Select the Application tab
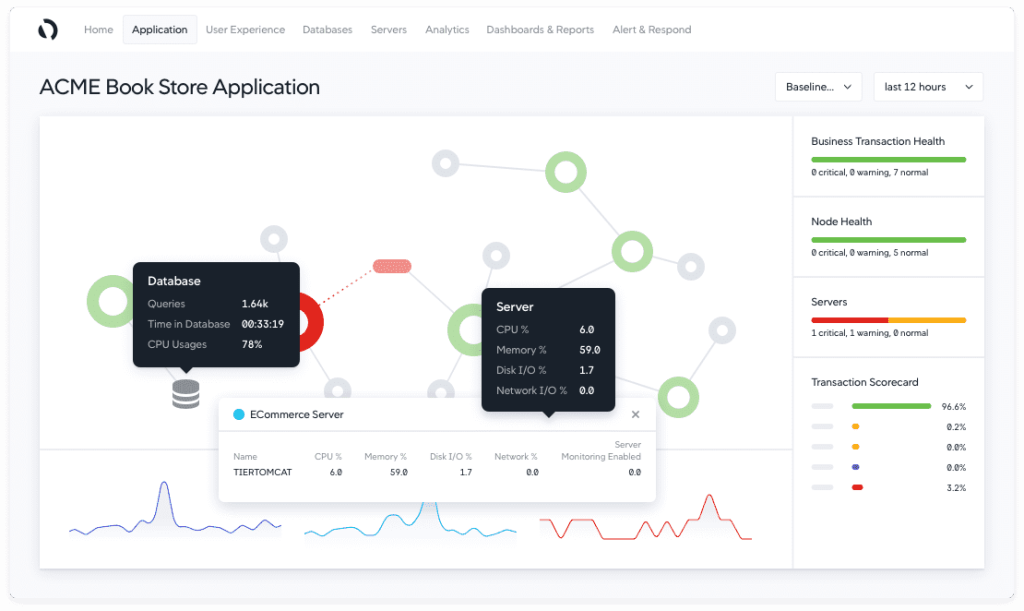1024x611 pixels. 159,29
